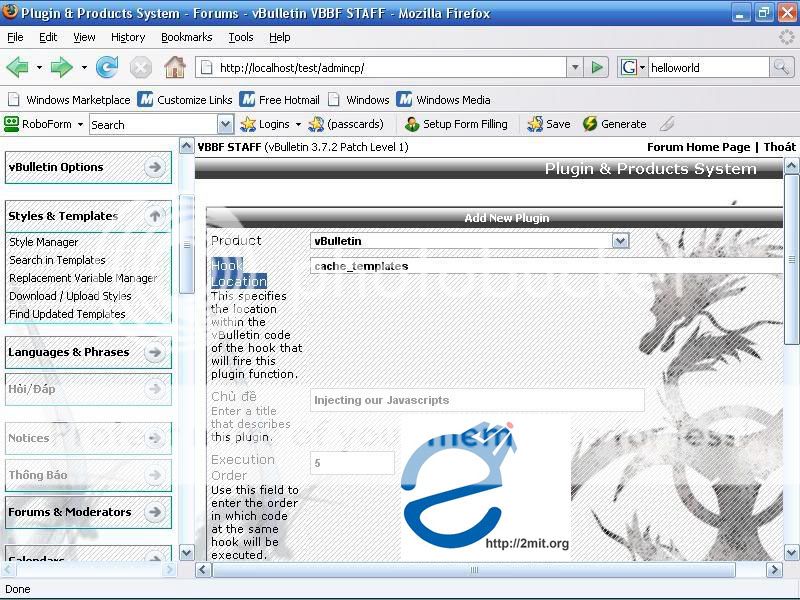The height and width of the screenshot is (600, 800).
Task: Click the green Go button beside URL
Action: click(597, 67)
